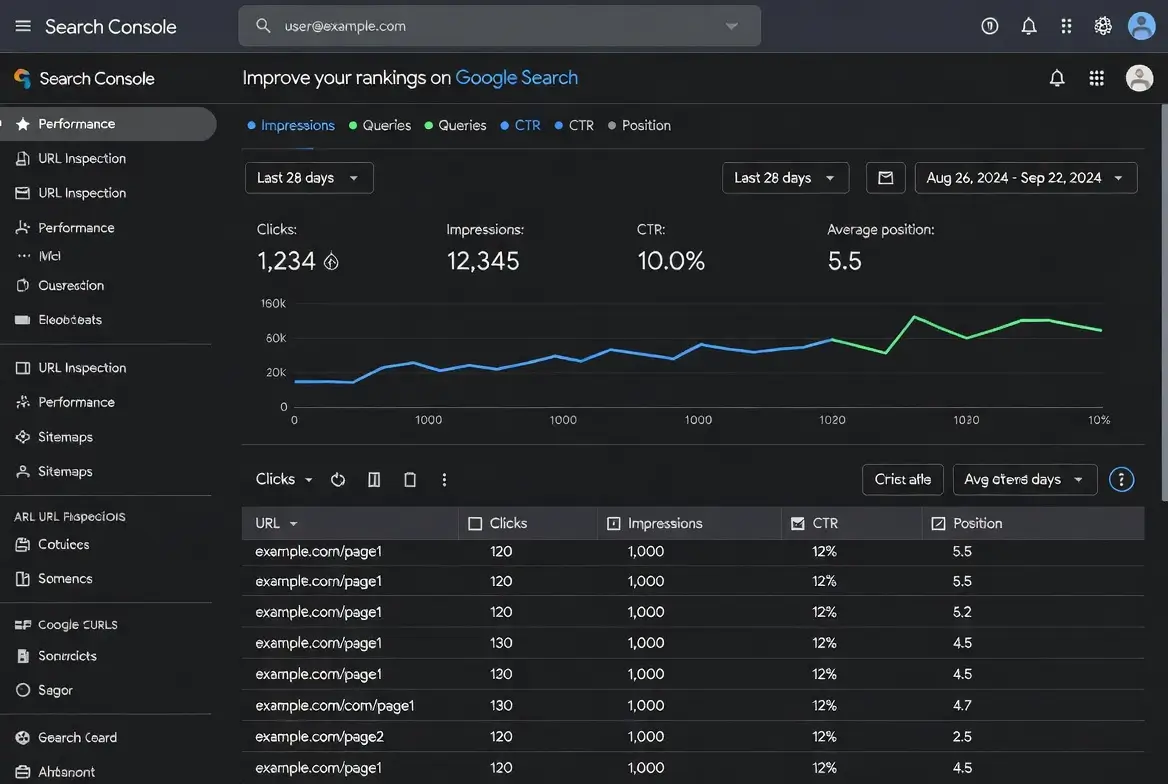Click the bell icon beside Google Search heading
Viewport: 1168px width, 784px height.
(1056, 78)
